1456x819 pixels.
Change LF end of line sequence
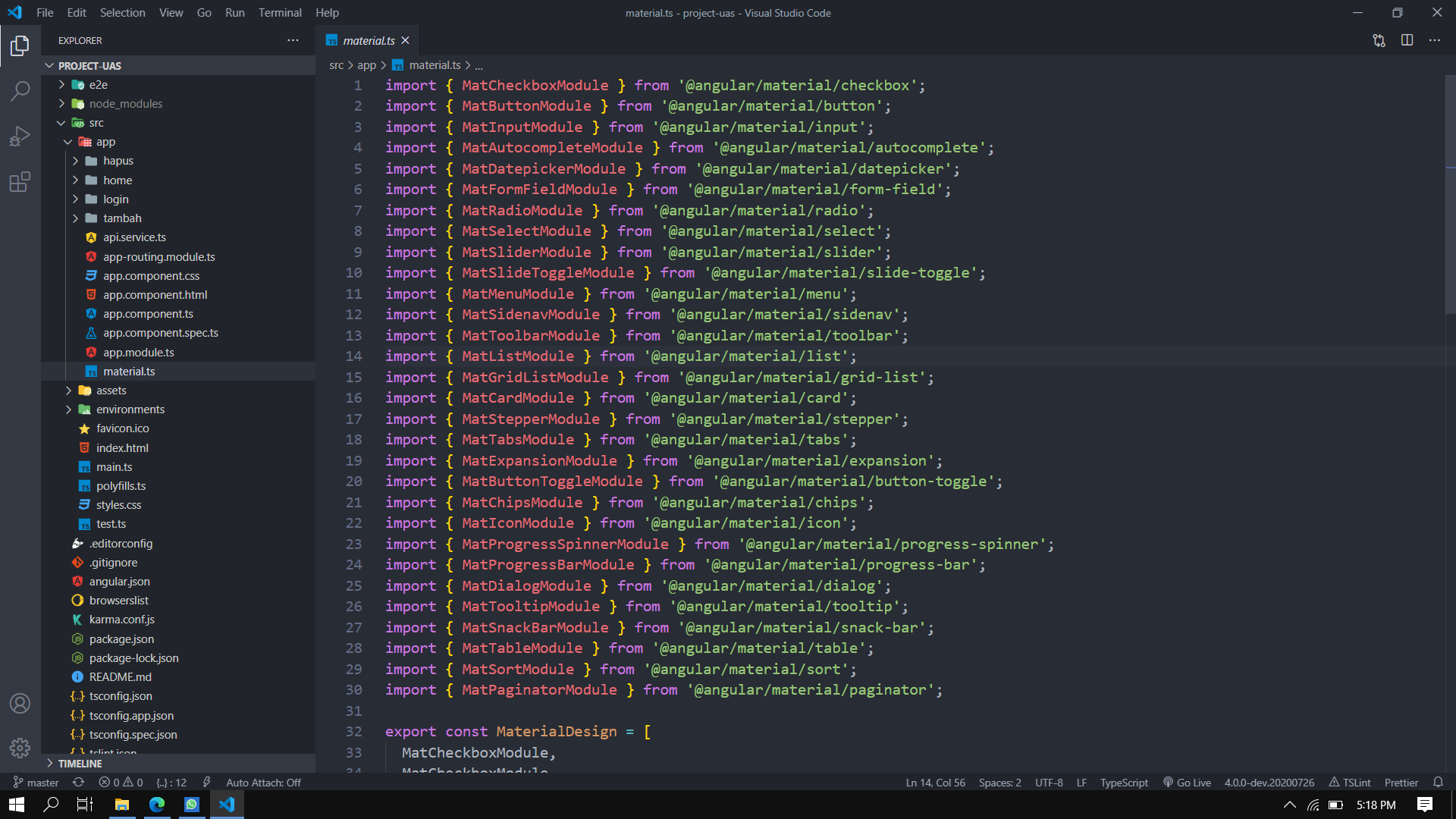[1081, 783]
